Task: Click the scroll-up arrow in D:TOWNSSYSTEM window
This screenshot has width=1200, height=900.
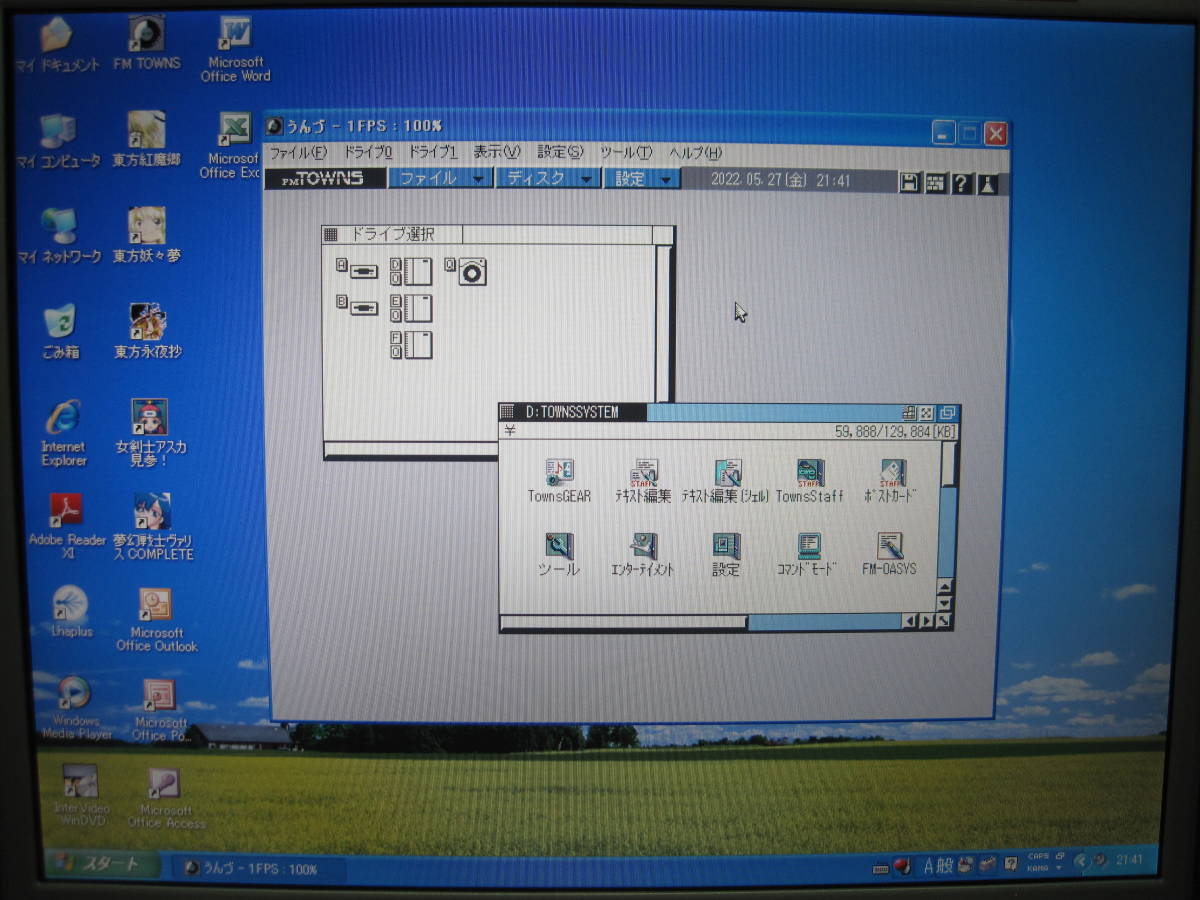Action: (945, 586)
